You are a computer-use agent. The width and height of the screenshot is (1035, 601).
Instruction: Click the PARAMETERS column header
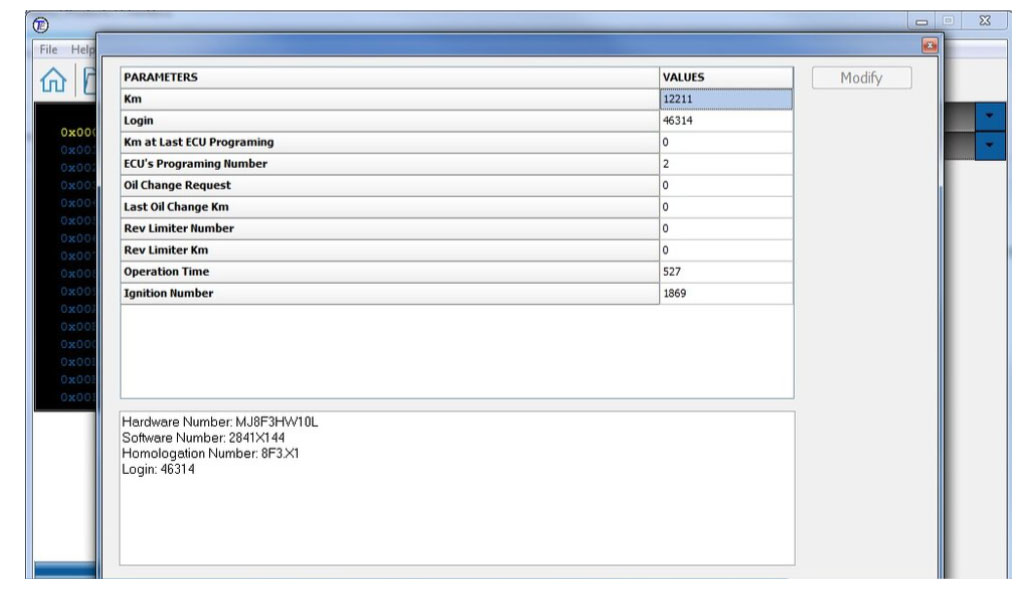tap(389, 77)
